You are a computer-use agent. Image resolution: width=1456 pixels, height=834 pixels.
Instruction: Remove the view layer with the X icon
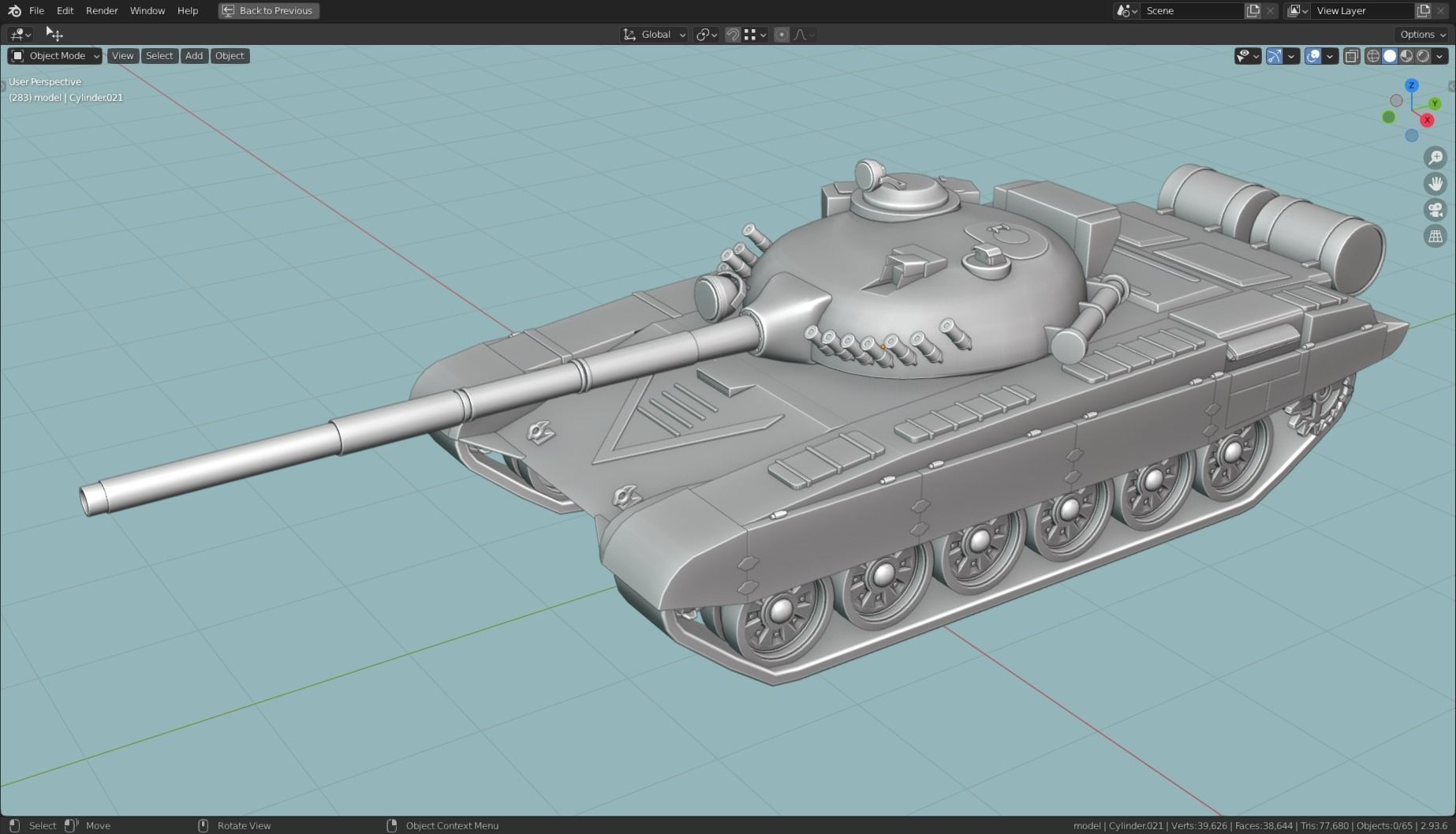[1441, 11]
